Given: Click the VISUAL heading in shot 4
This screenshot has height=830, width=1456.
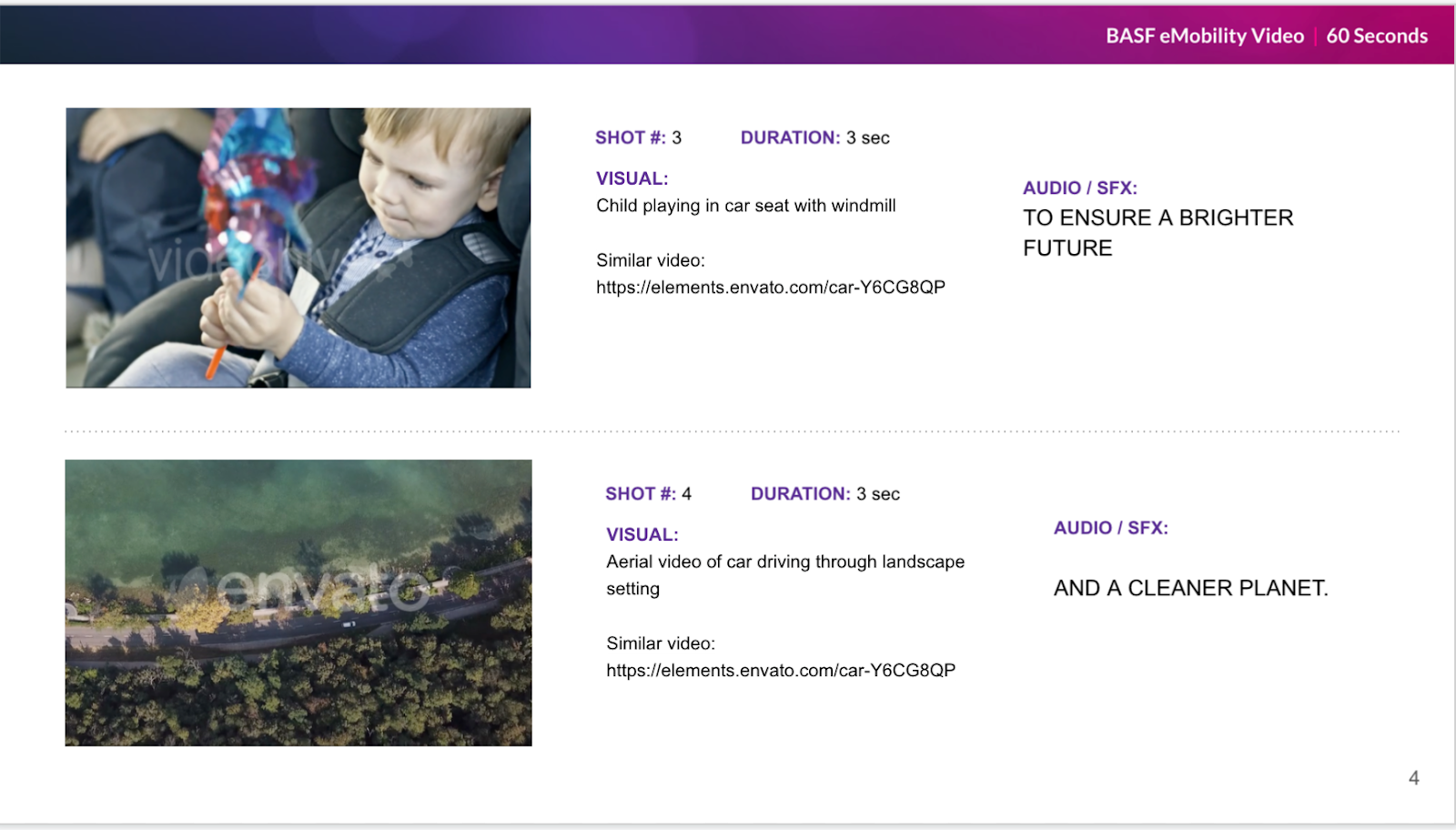Looking at the screenshot, I should pyautogui.click(x=642, y=535).
